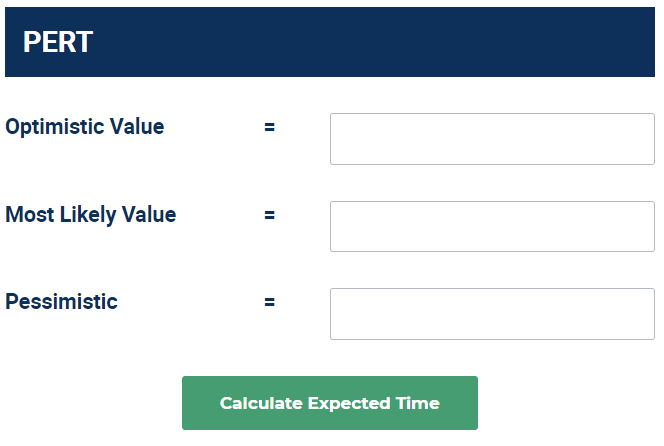Click the Optimistic Value label text
The height and width of the screenshot is (446, 664).
pyautogui.click(x=85, y=127)
